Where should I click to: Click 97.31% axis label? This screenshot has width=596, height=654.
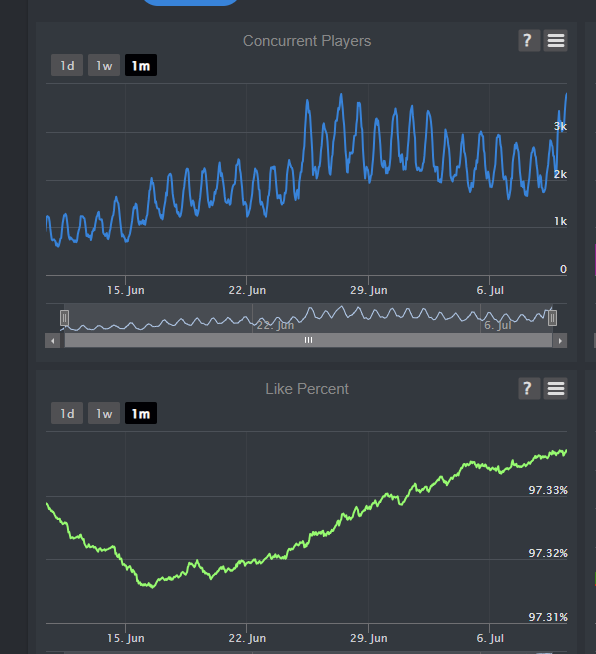(548, 617)
